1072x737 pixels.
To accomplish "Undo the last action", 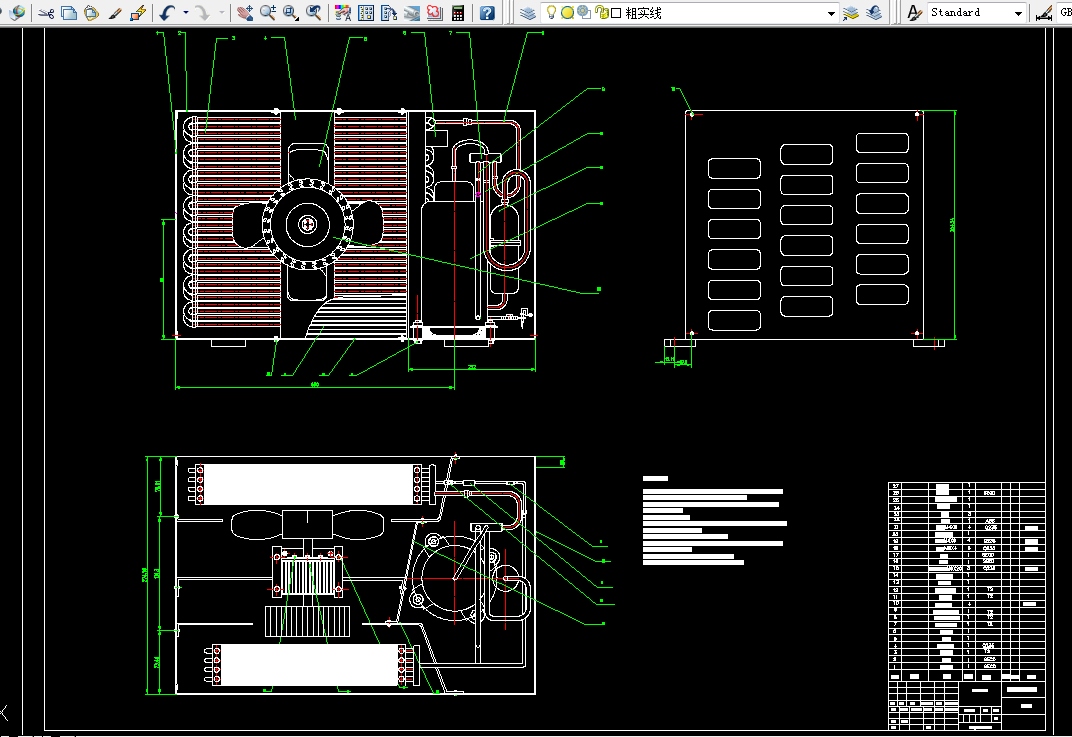I will pos(168,12).
